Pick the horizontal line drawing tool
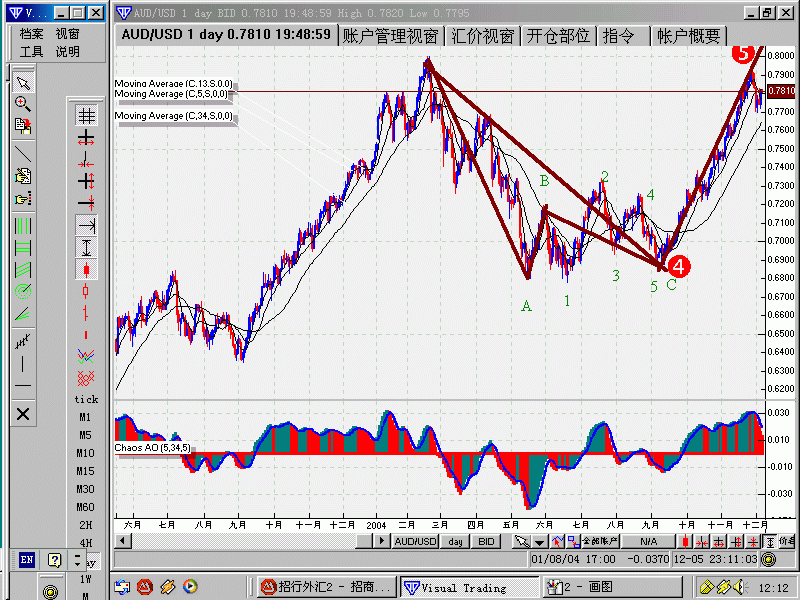Viewport: 800px width, 600px height. [23, 386]
